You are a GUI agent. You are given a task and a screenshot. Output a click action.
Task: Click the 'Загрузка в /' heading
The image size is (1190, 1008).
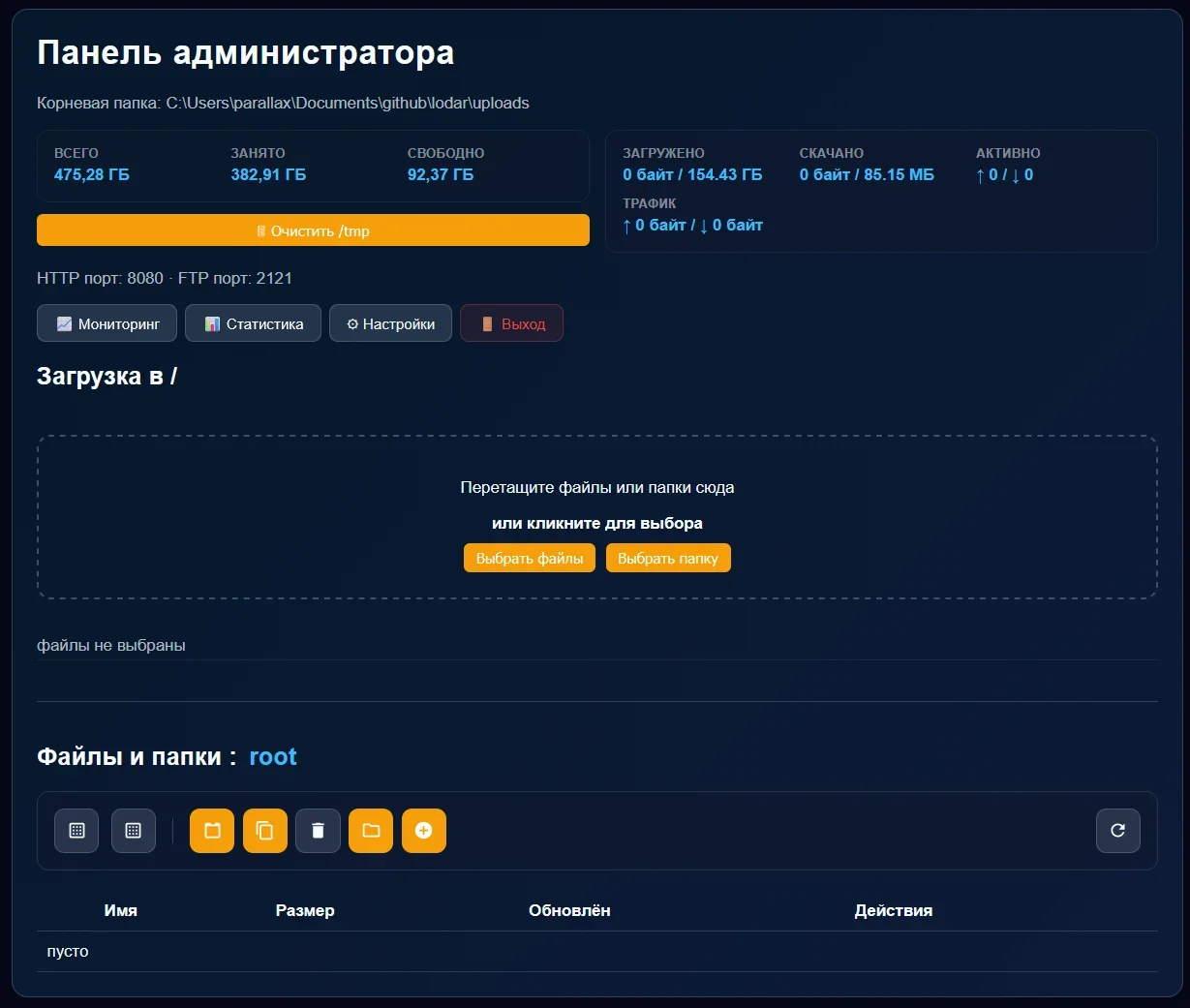pyautogui.click(x=107, y=376)
